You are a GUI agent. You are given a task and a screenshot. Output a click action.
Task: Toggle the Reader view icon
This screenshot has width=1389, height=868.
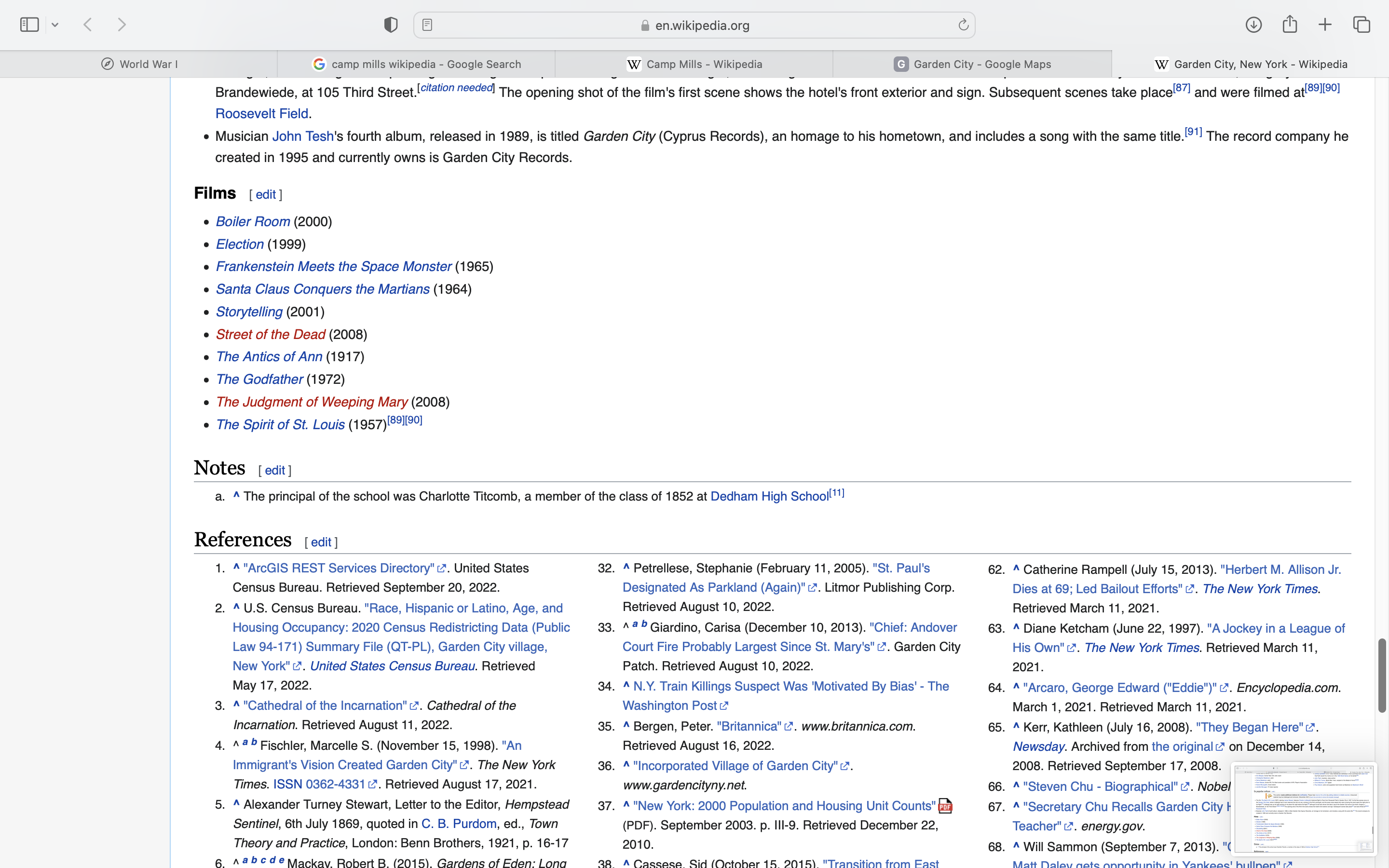(x=427, y=25)
